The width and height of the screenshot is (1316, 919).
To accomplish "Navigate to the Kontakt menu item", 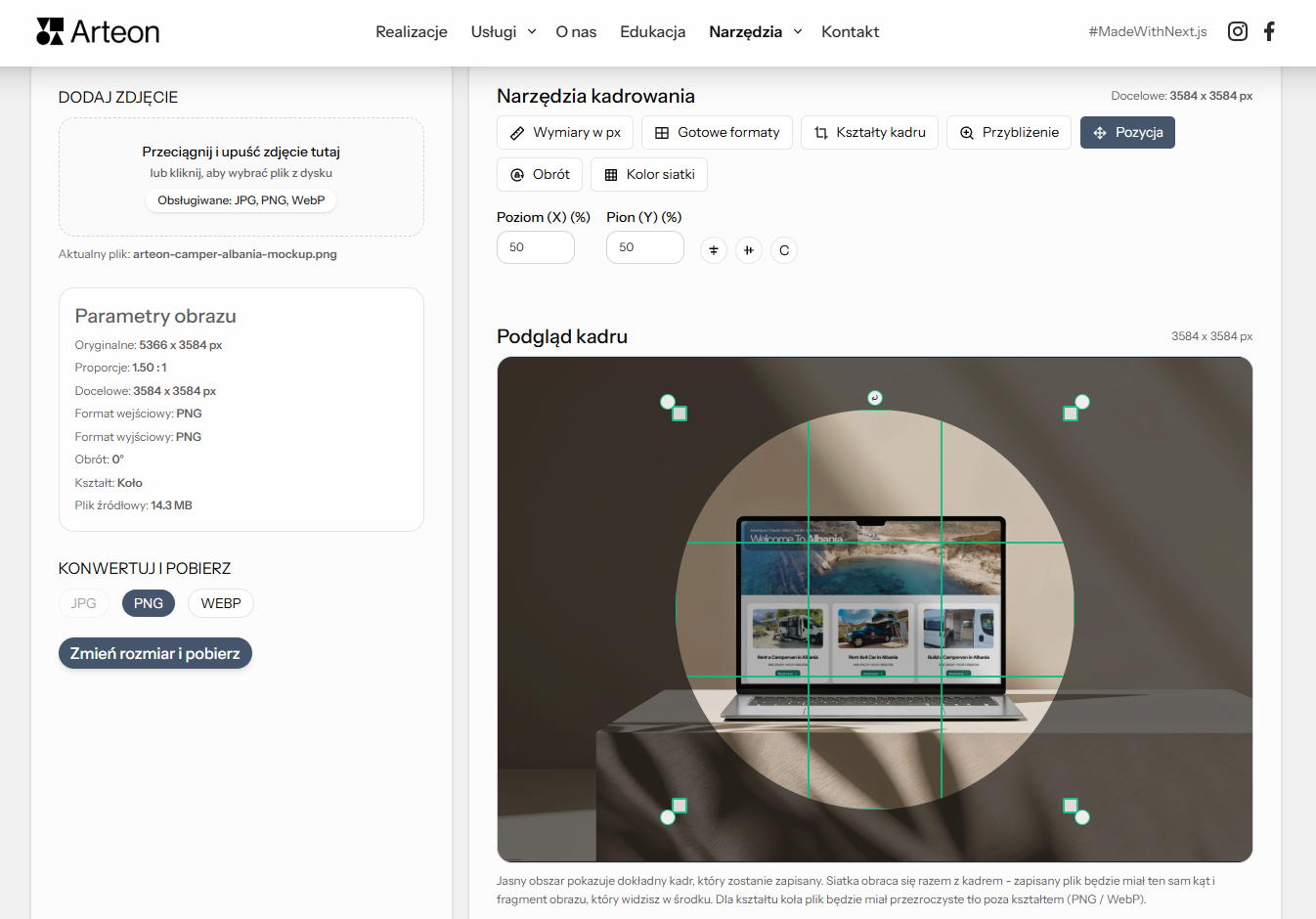I will pyautogui.click(x=850, y=31).
